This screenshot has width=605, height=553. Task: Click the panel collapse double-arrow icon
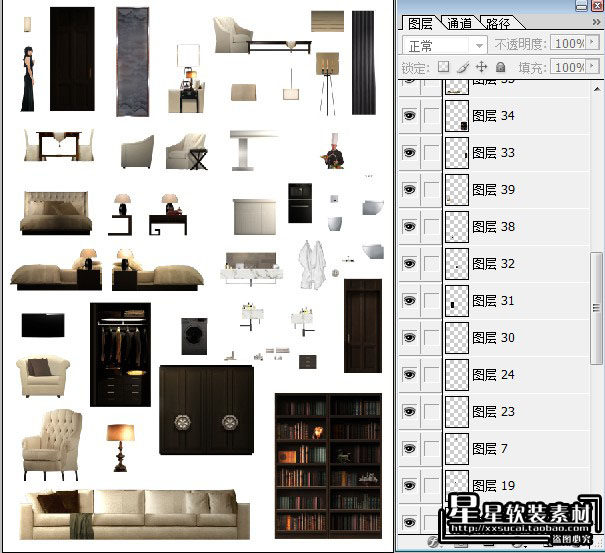(x=596, y=22)
